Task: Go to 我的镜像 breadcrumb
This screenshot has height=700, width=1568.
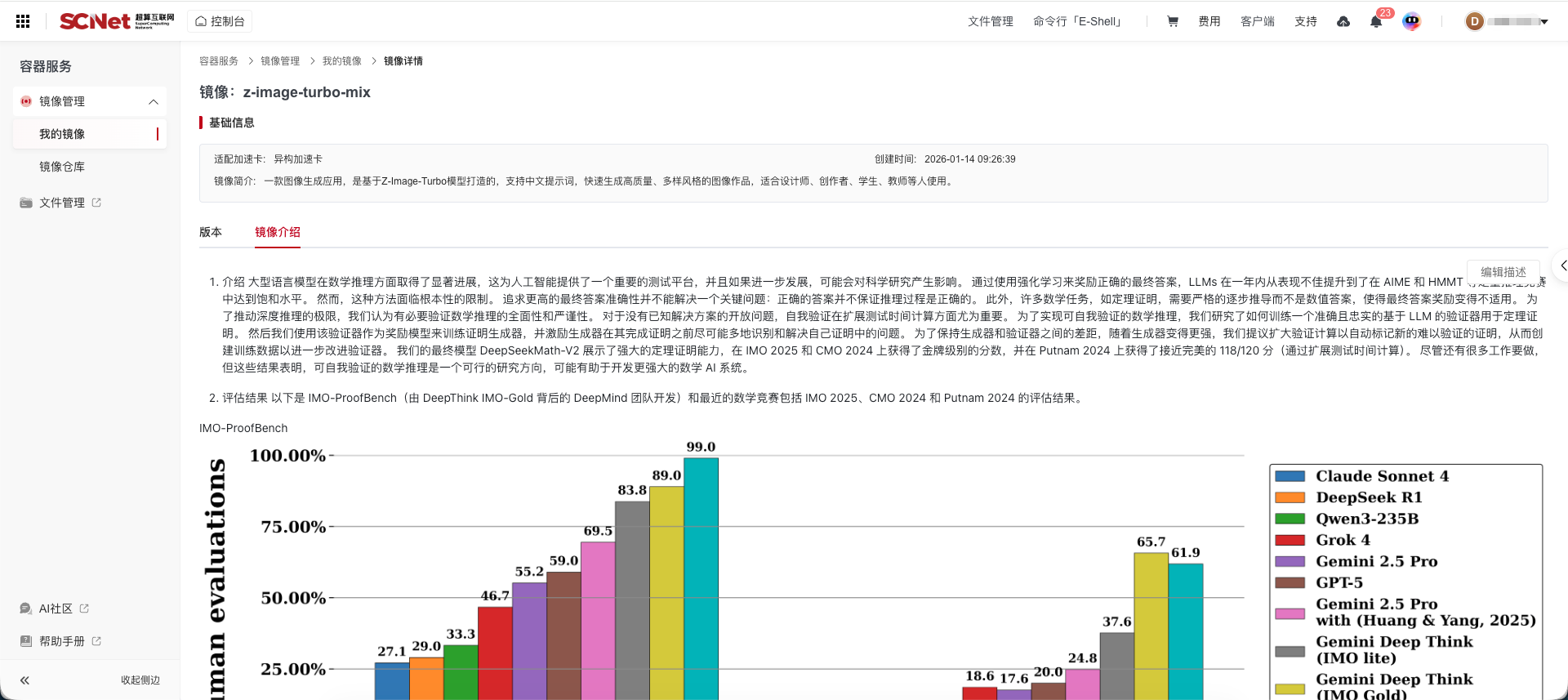Action: pos(341,61)
